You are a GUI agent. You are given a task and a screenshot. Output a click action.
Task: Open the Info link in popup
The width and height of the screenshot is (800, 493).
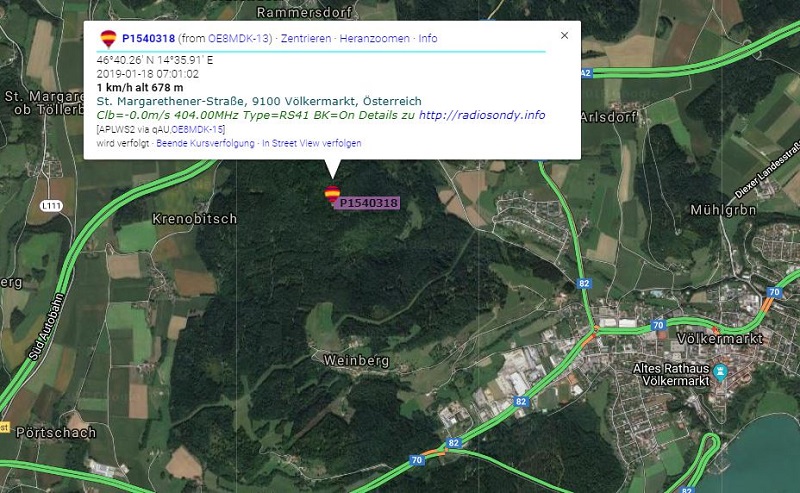(x=428, y=38)
